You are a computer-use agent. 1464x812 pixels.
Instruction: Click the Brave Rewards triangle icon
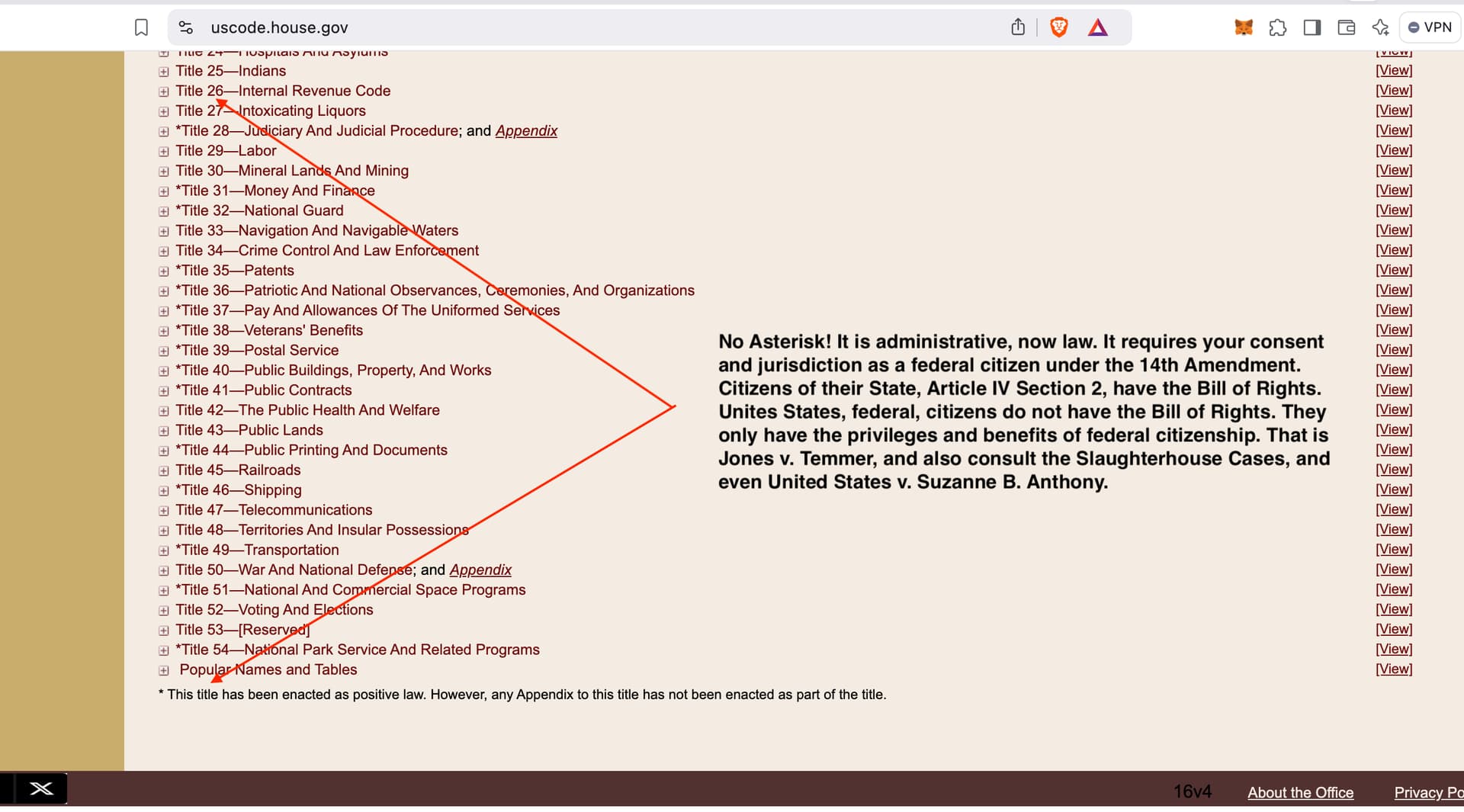(x=1097, y=28)
